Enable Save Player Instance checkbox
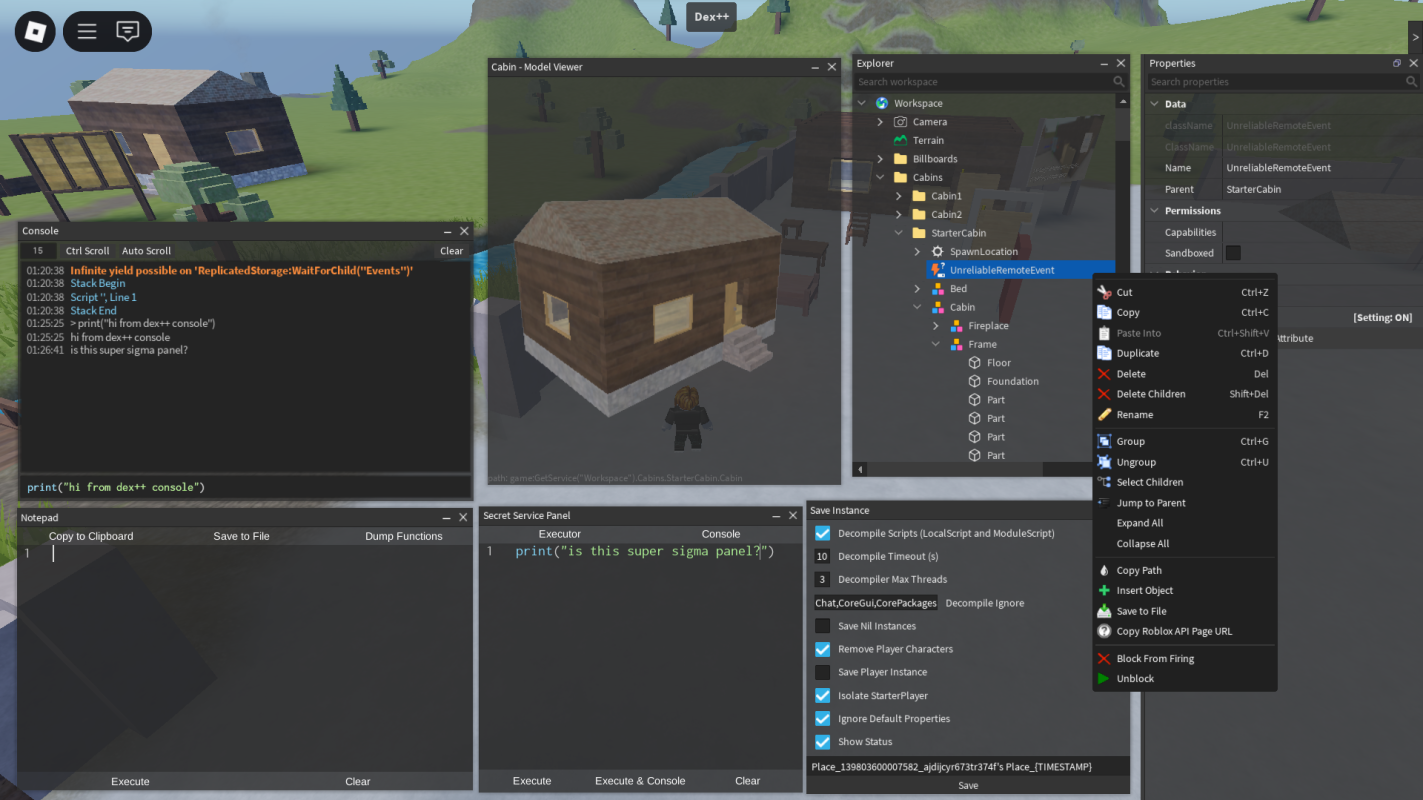This screenshot has width=1423, height=800. pyautogui.click(x=822, y=672)
